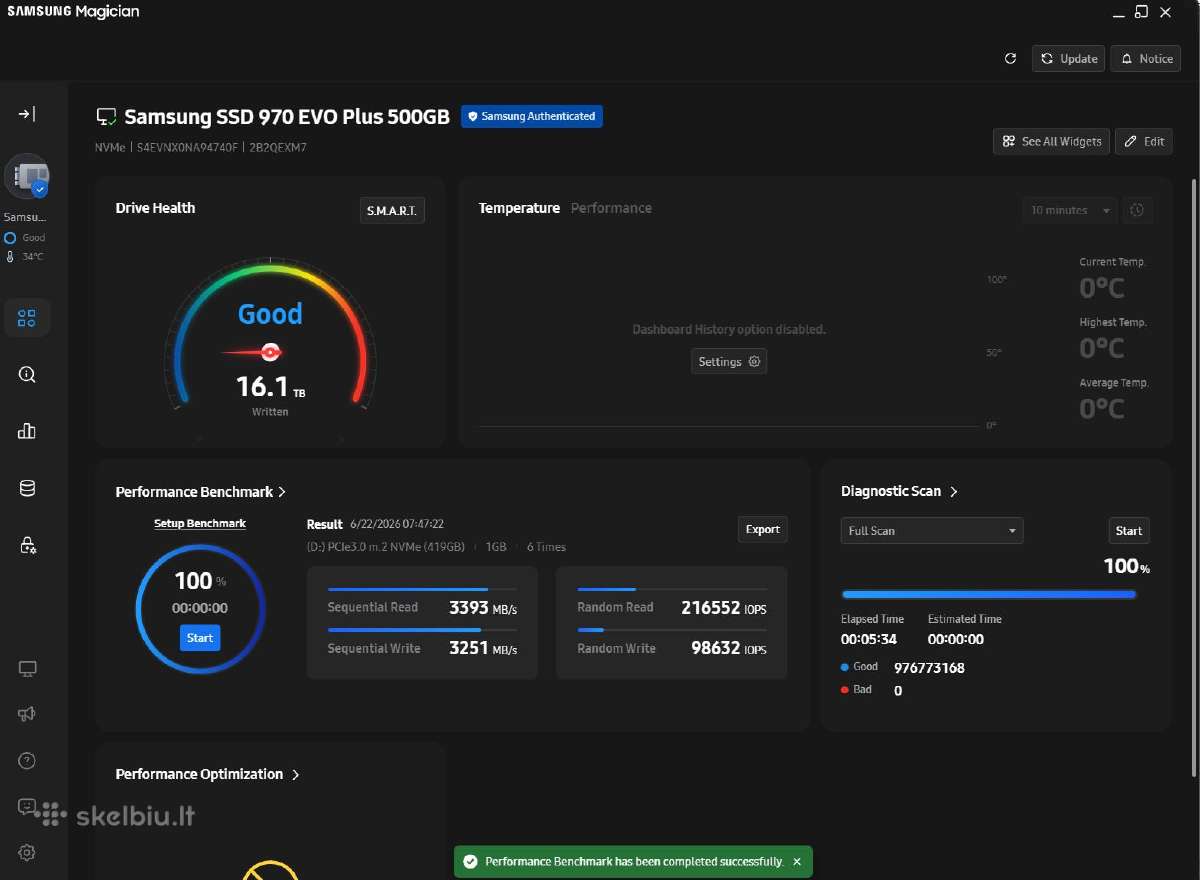Screen dimensions: 1200x880
Task: Expand the Performance Benchmark section
Action: pos(201,492)
